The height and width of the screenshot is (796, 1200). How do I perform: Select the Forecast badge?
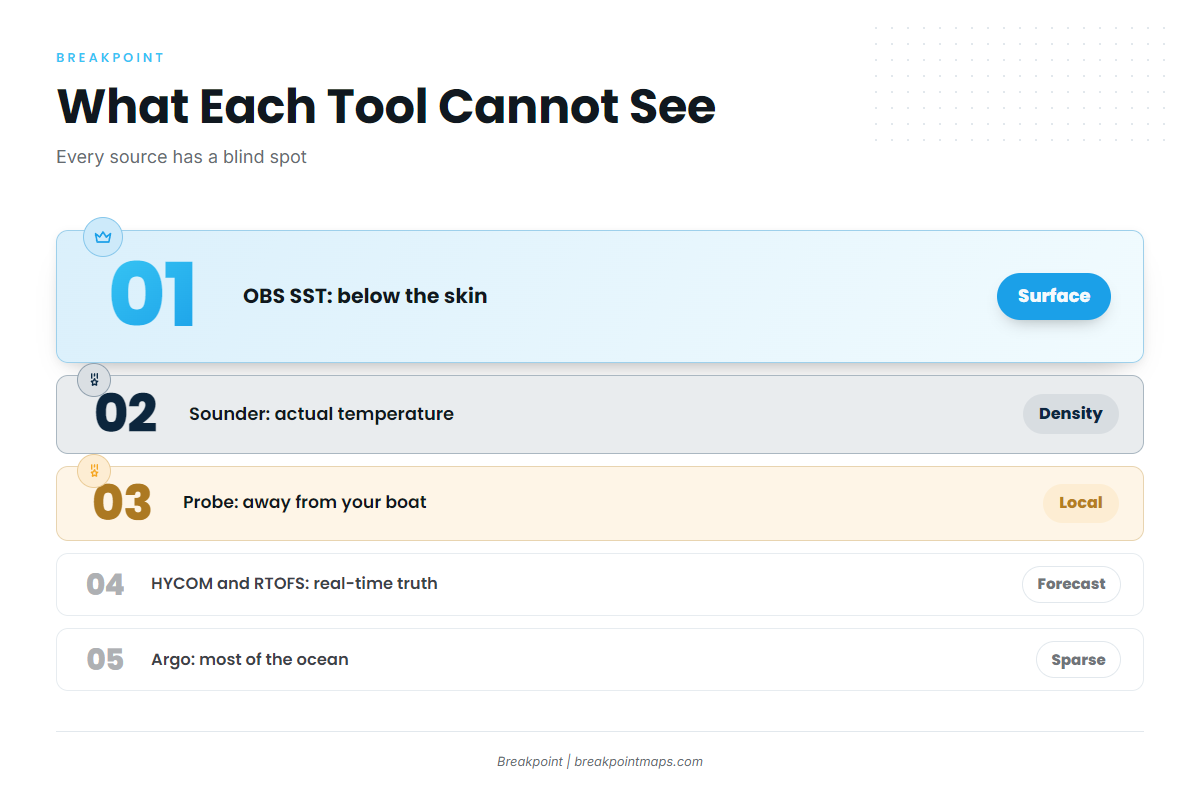click(1071, 584)
